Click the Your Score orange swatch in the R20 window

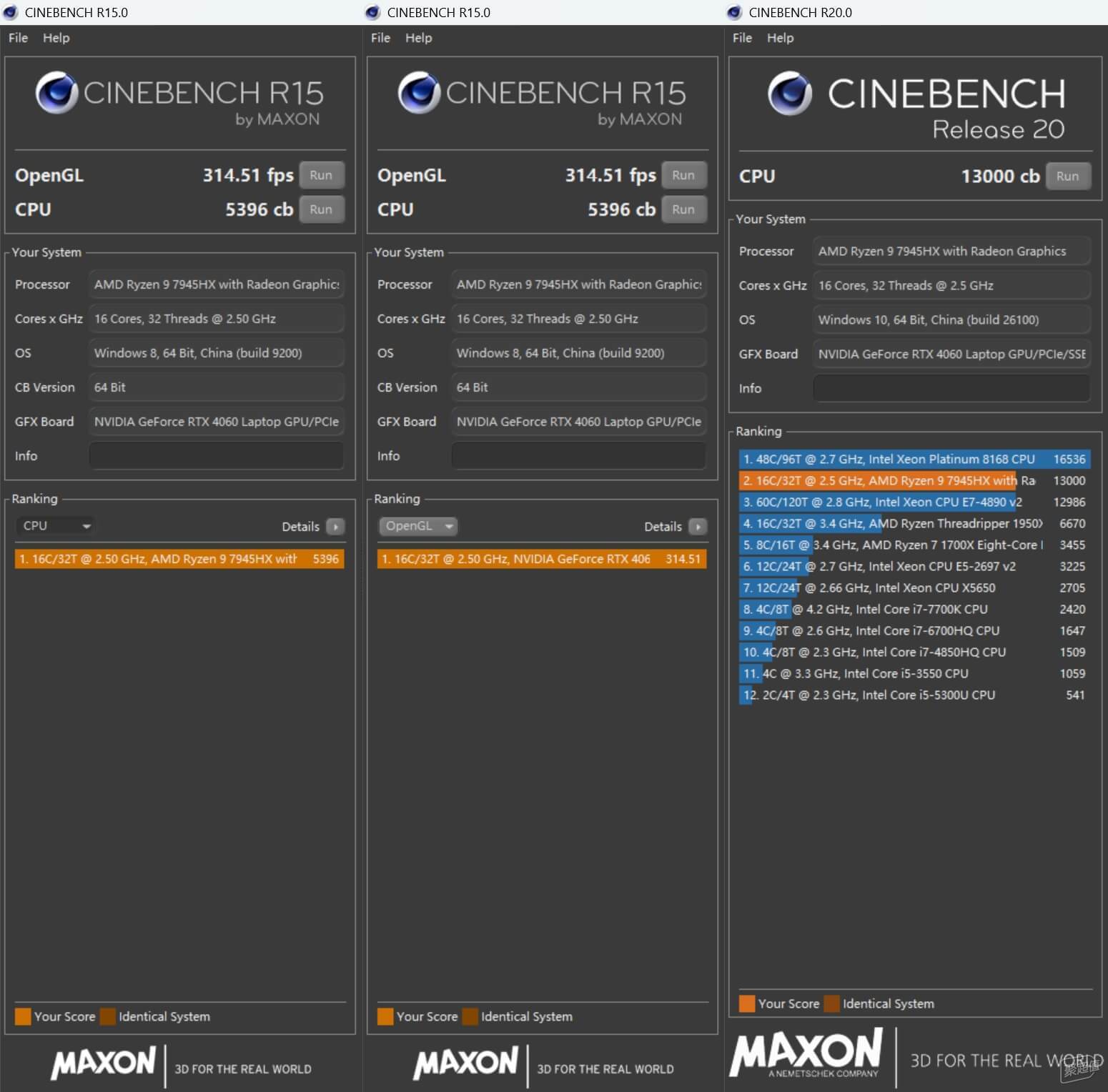[x=747, y=1003]
